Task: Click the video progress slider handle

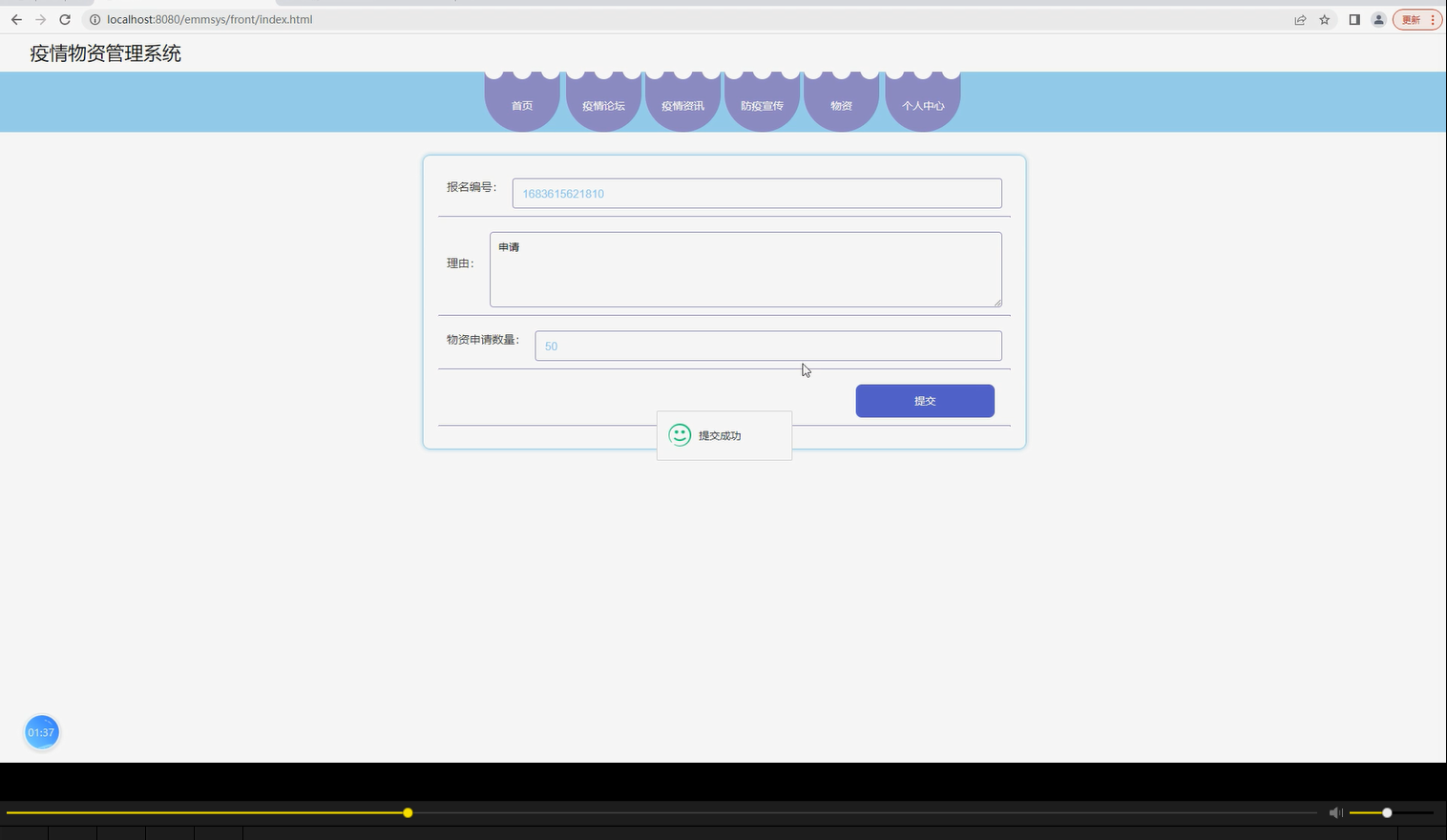Action: point(408,812)
